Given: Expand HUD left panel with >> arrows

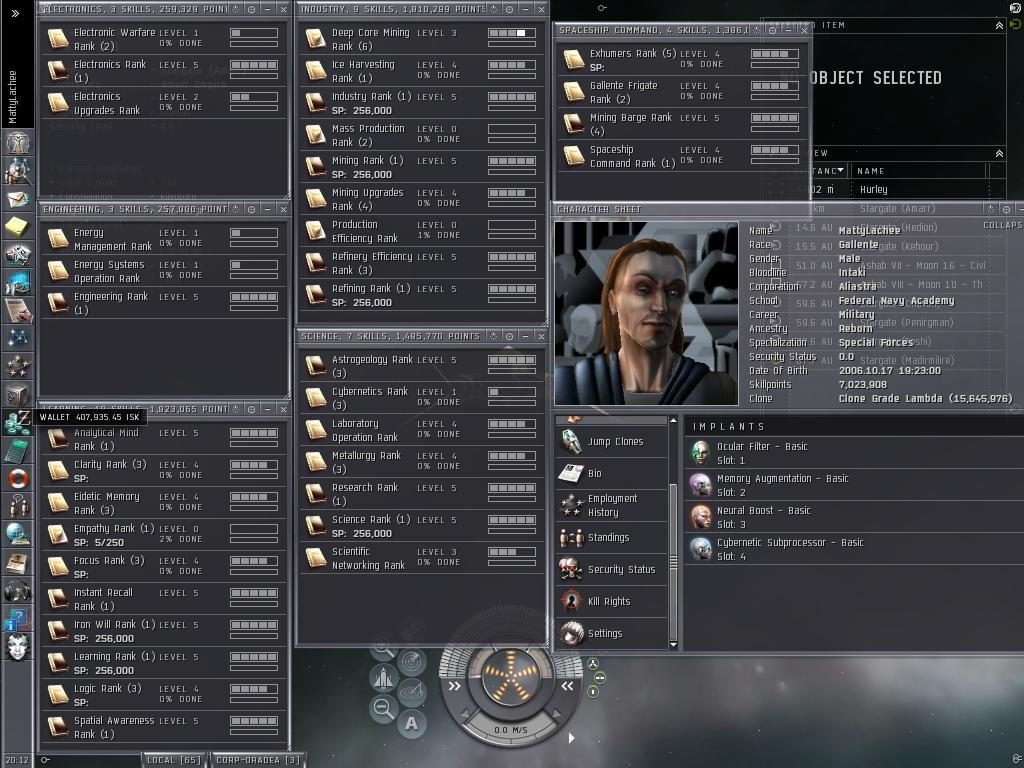Looking at the screenshot, I should 455,686.
